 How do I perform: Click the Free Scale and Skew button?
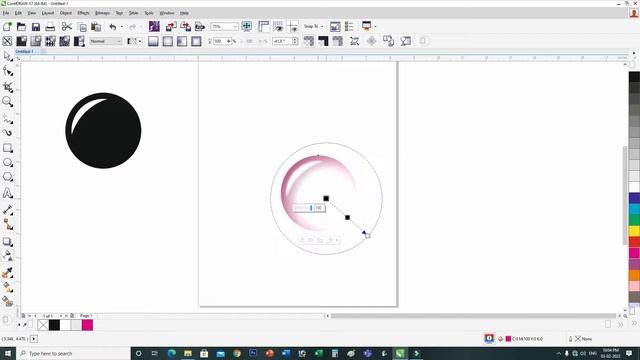pyautogui.click(x=354, y=41)
